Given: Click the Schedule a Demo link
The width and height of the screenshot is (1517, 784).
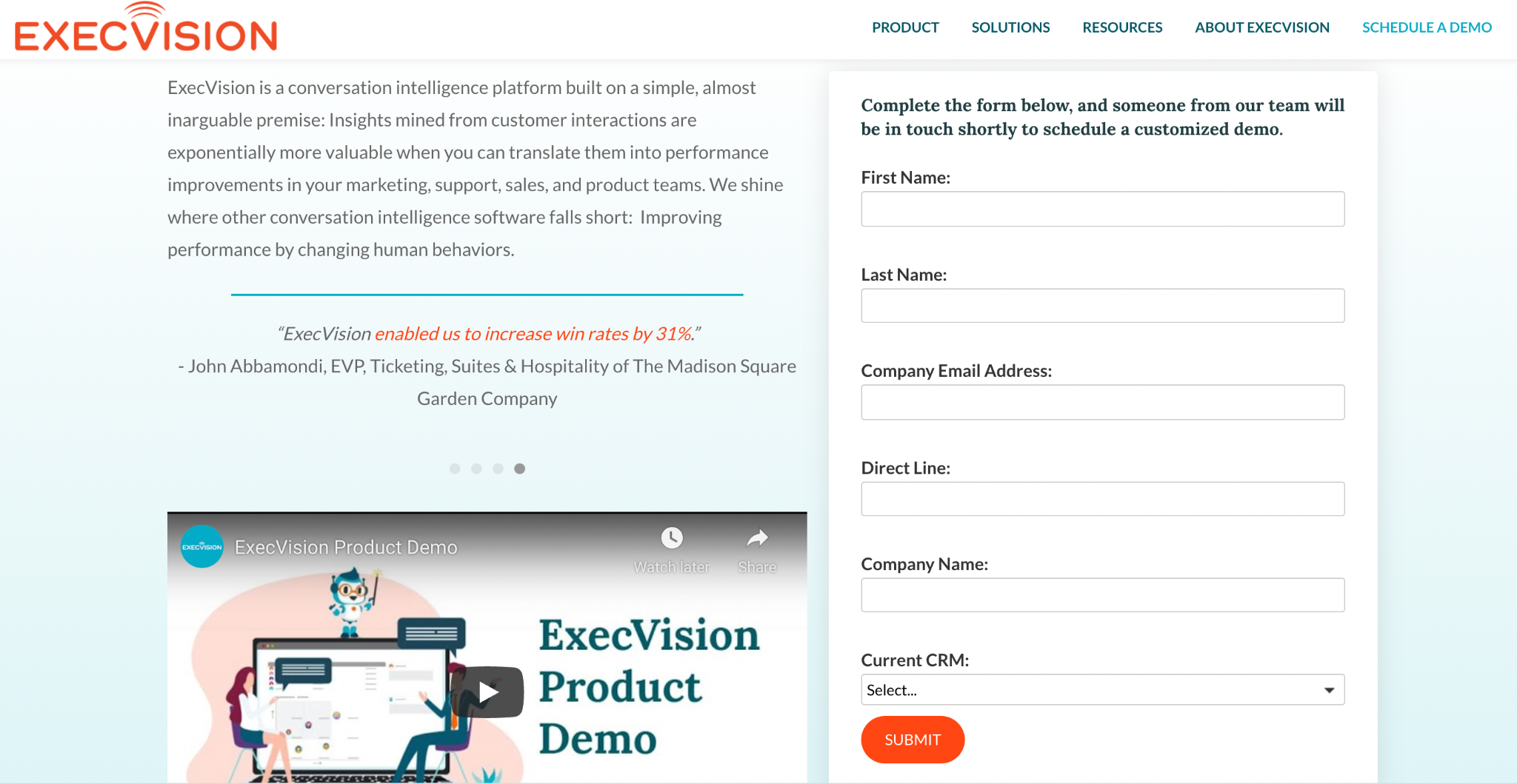Looking at the screenshot, I should coord(1427,27).
